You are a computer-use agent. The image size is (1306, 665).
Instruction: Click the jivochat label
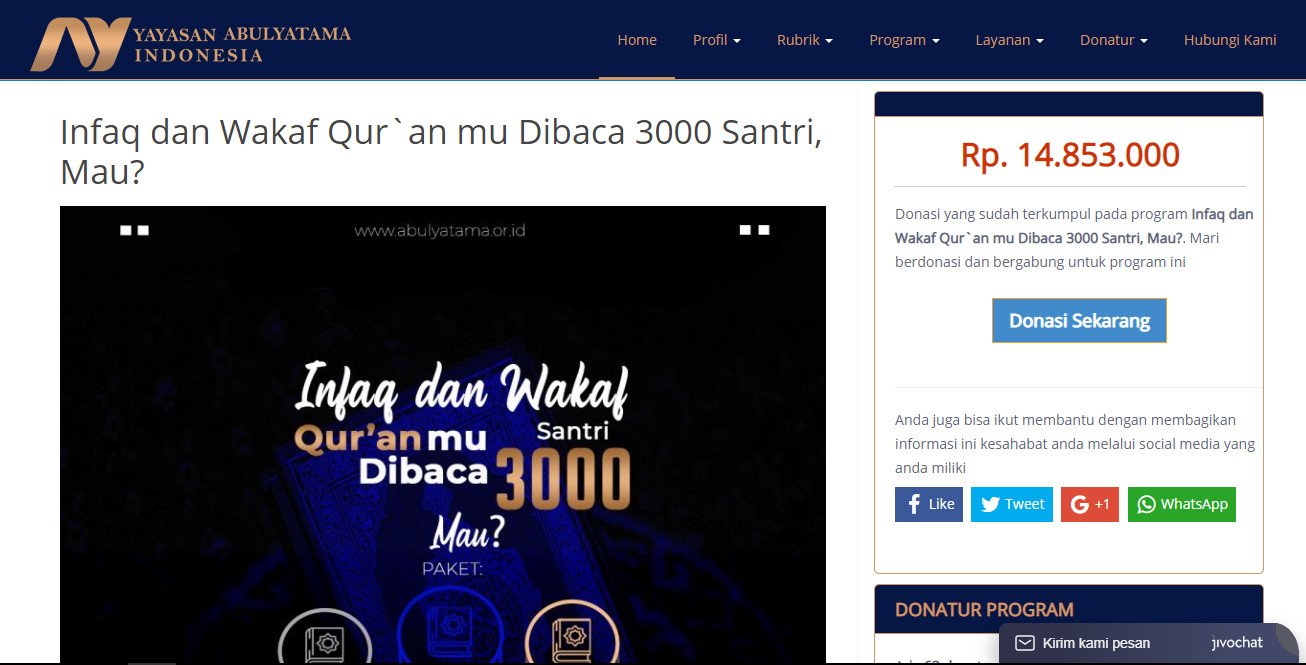pyautogui.click(x=1237, y=643)
